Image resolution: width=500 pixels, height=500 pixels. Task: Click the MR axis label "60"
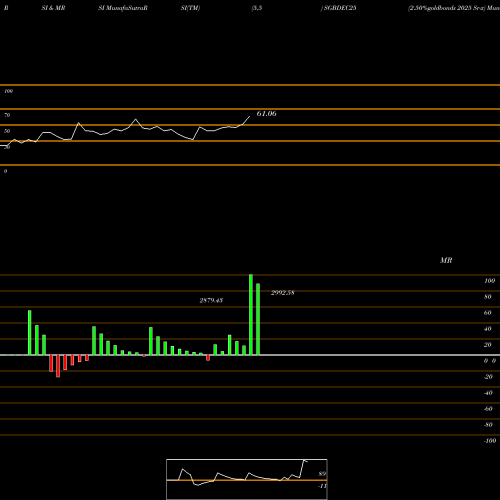488,313
